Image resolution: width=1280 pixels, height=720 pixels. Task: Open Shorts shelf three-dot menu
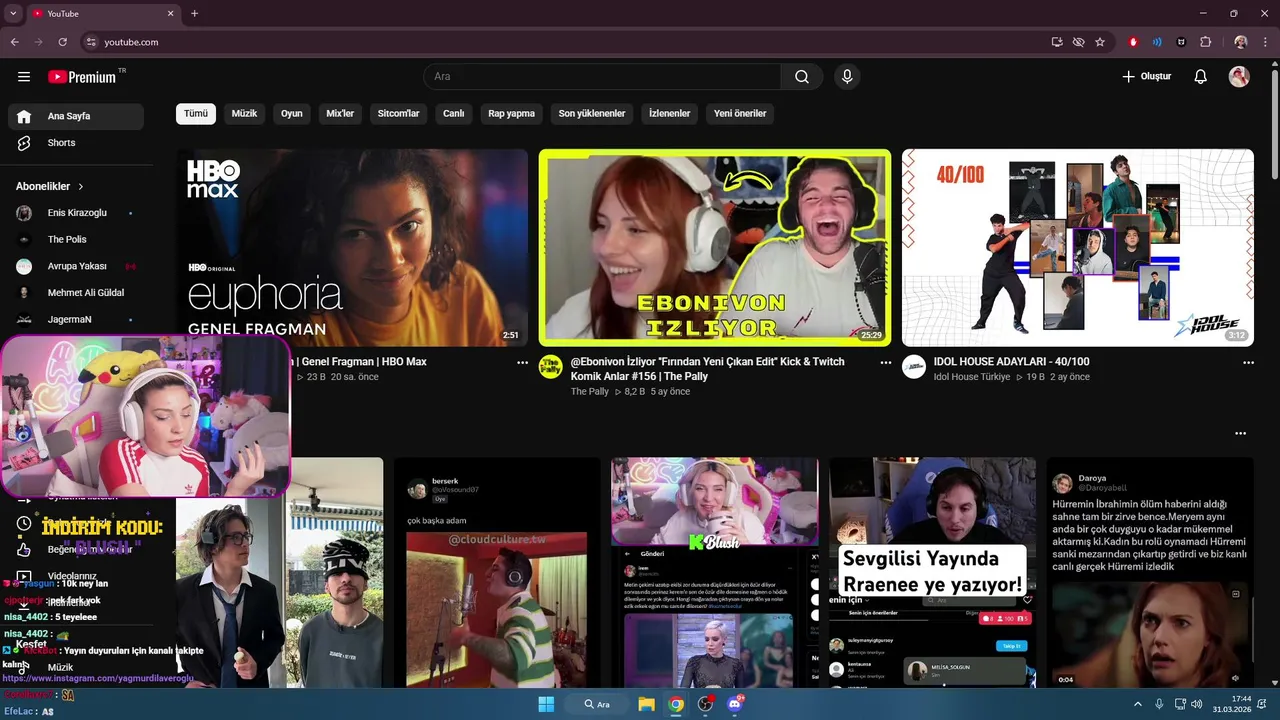point(1240,433)
